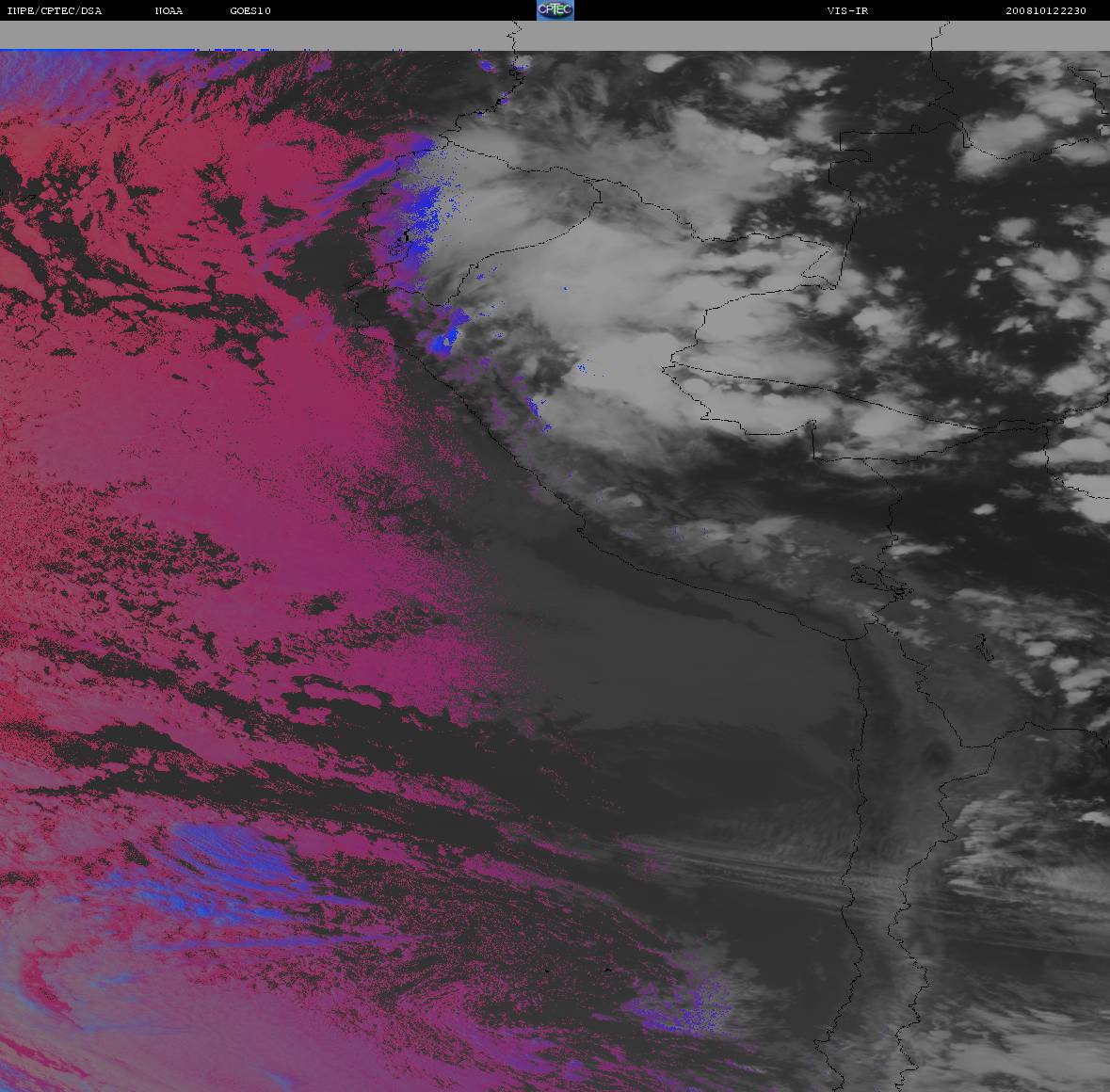Viewport: 1110px width, 1092px height.
Task: Click the CPTEC logo in the header
Action: 555,10
